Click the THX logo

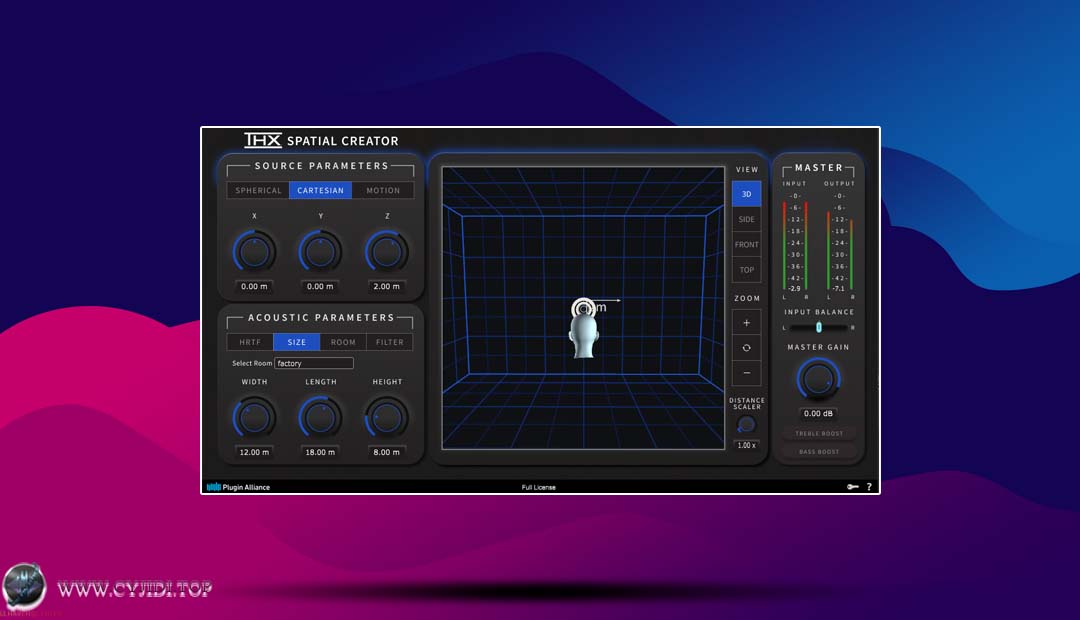[263, 140]
